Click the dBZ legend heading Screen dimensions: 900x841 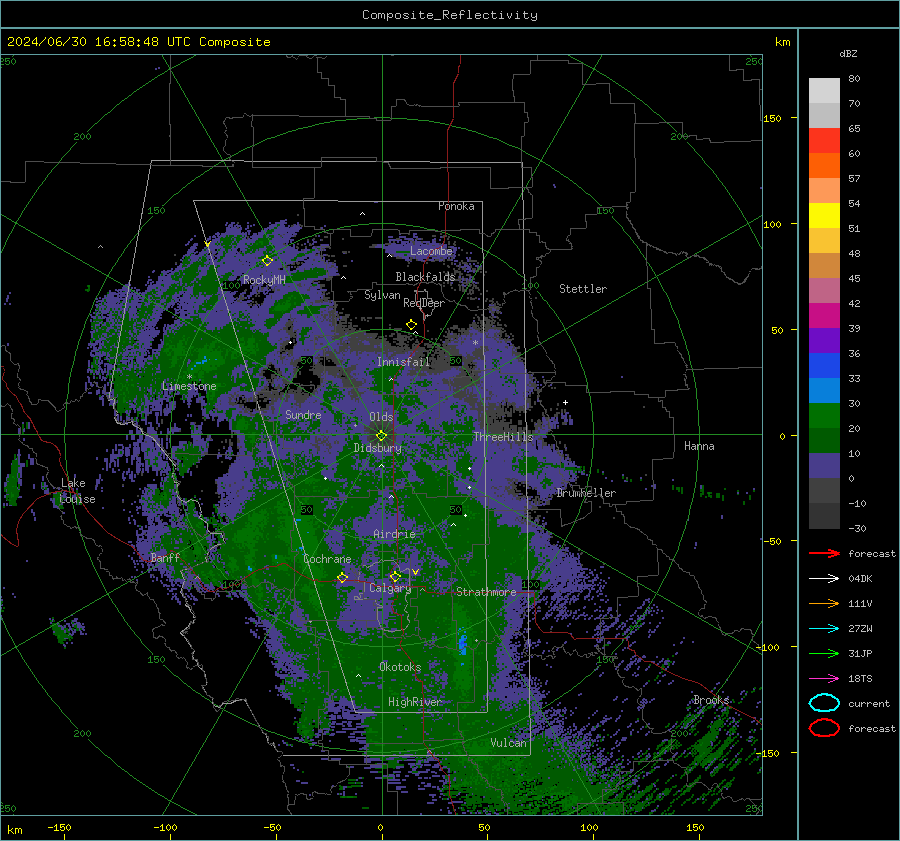pyautogui.click(x=848, y=53)
